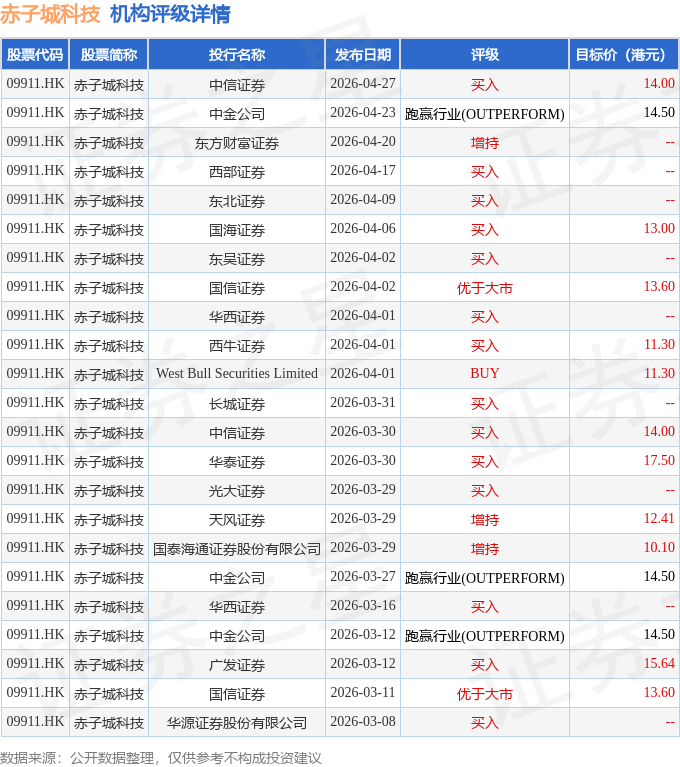
Task: Select the date 2026-03-11
Action: tap(363, 692)
